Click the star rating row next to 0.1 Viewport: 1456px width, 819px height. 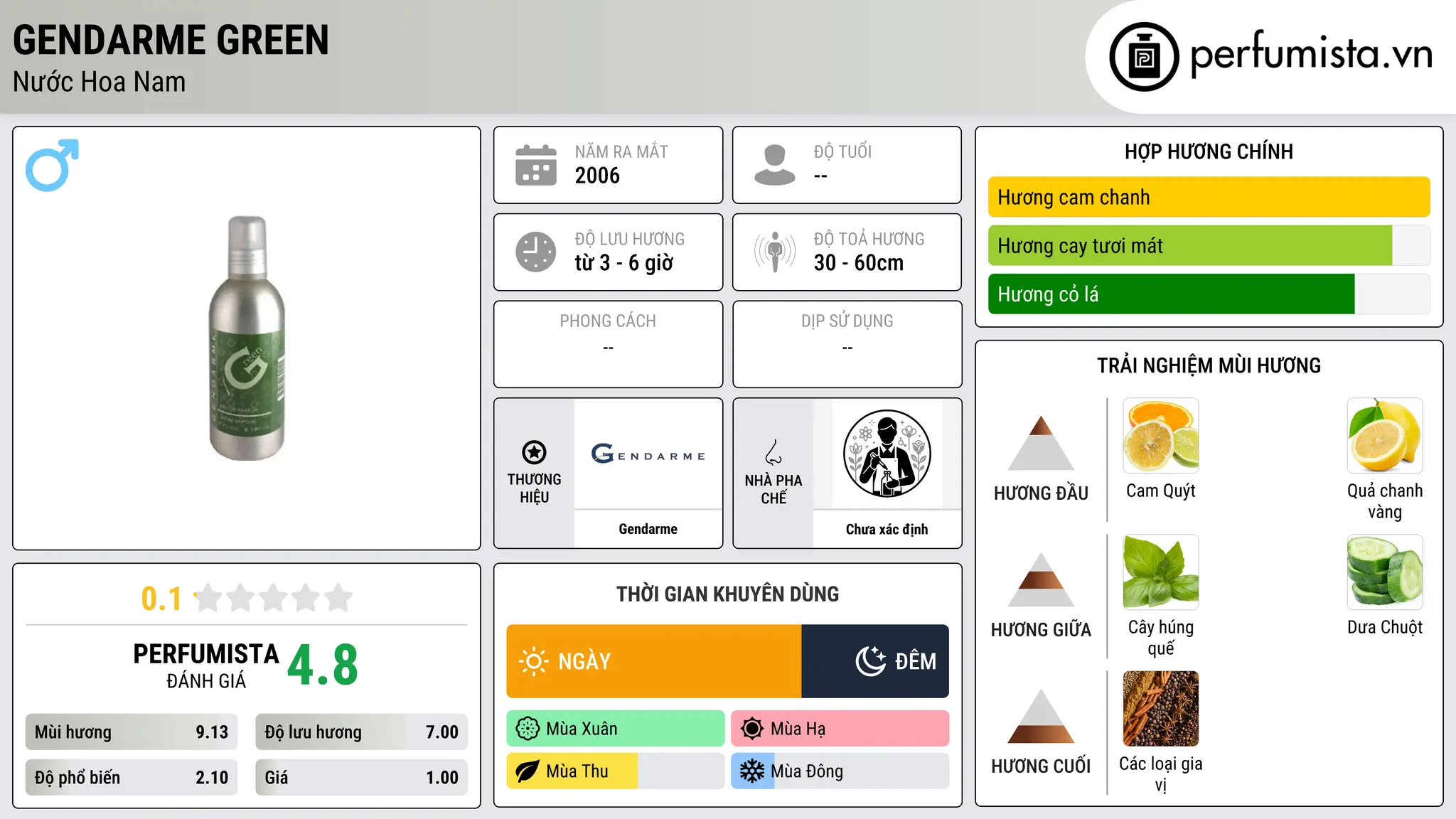pos(274,598)
